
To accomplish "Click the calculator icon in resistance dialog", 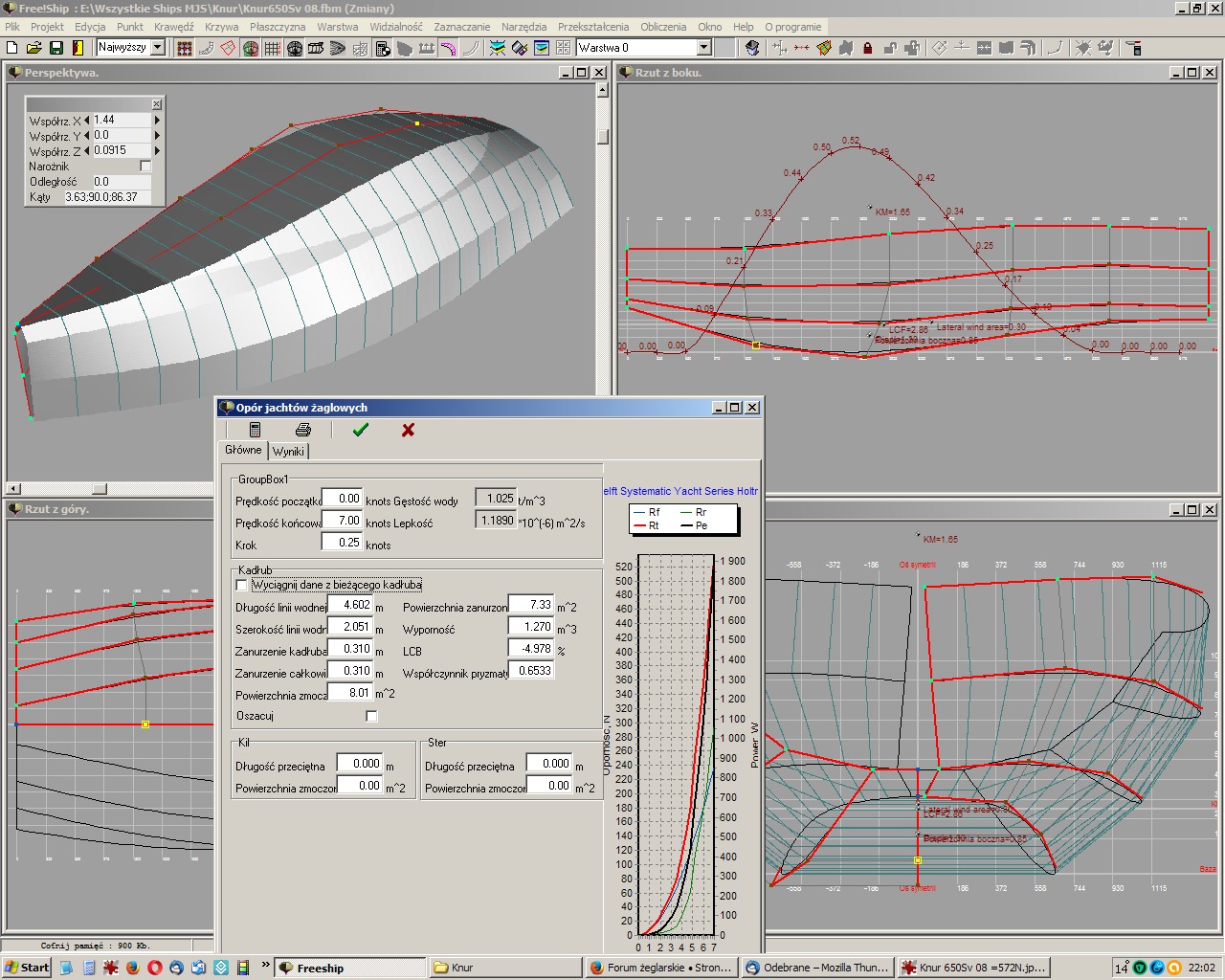I will (x=255, y=431).
